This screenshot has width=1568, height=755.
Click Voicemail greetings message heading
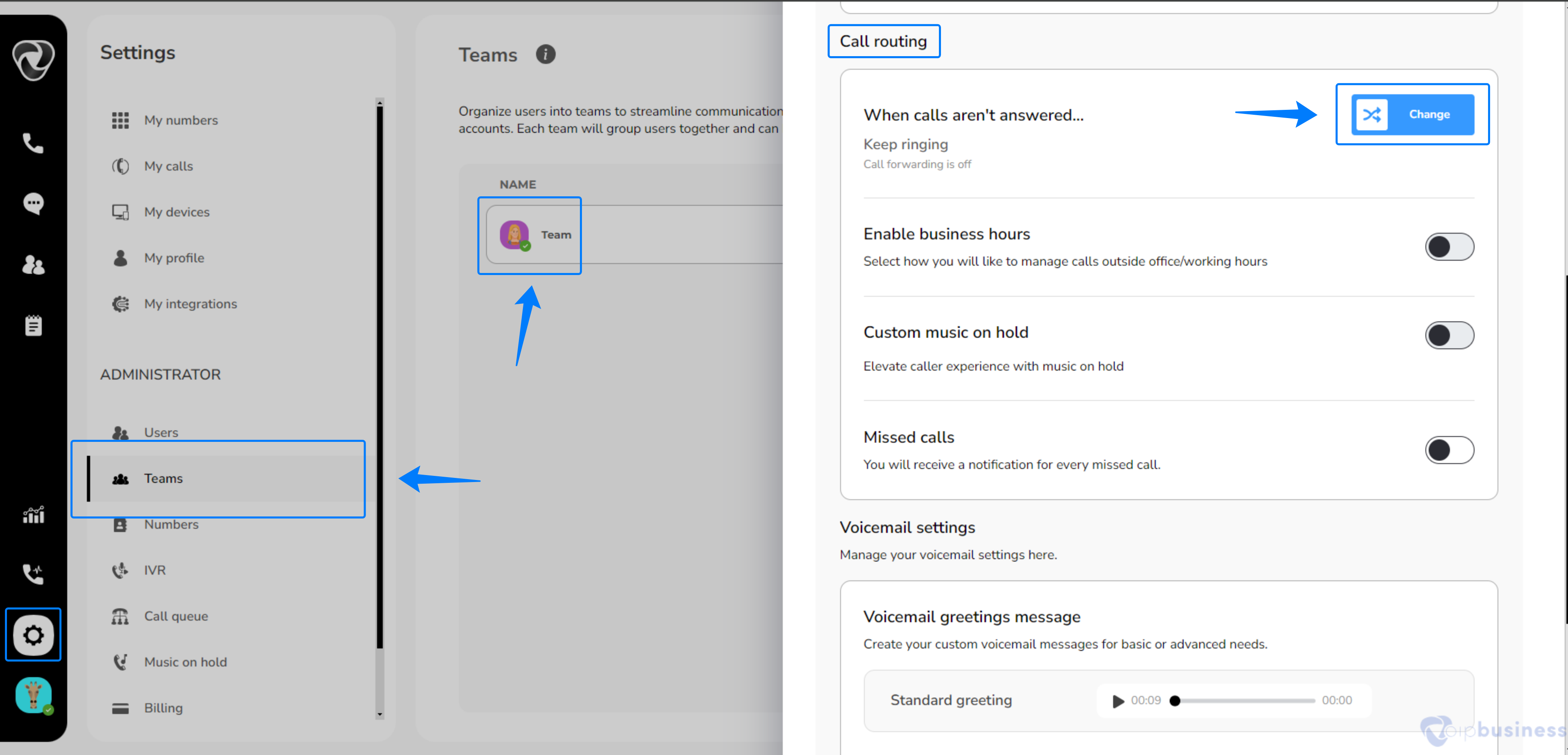pyautogui.click(x=971, y=617)
